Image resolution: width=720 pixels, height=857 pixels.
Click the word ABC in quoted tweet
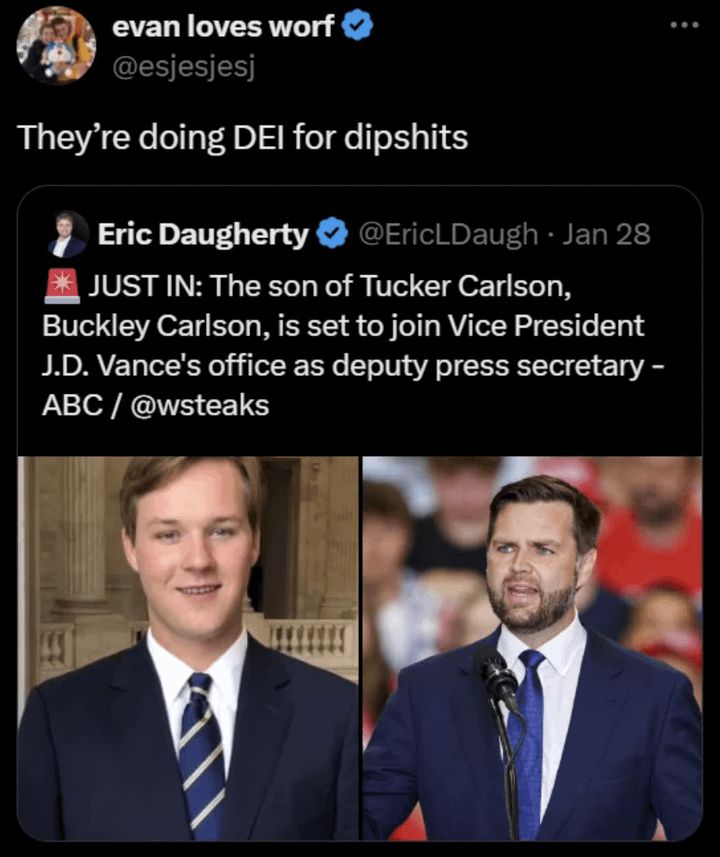(73, 406)
